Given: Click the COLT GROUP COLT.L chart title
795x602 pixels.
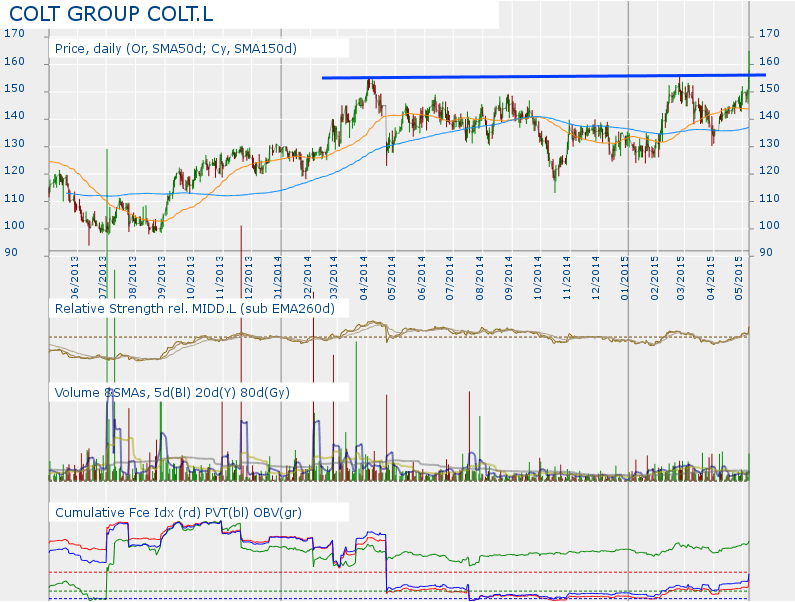Looking at the screenshot, I should (x=112, y=14).
